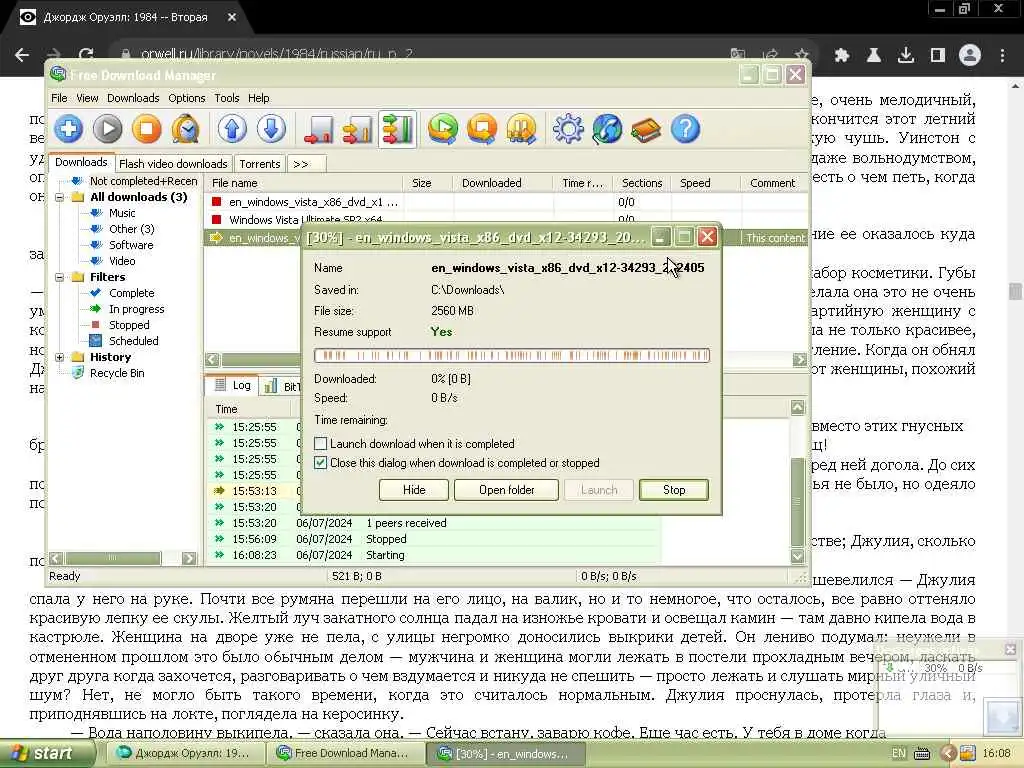Enable Launch download when it is completed

coord(321,444)
